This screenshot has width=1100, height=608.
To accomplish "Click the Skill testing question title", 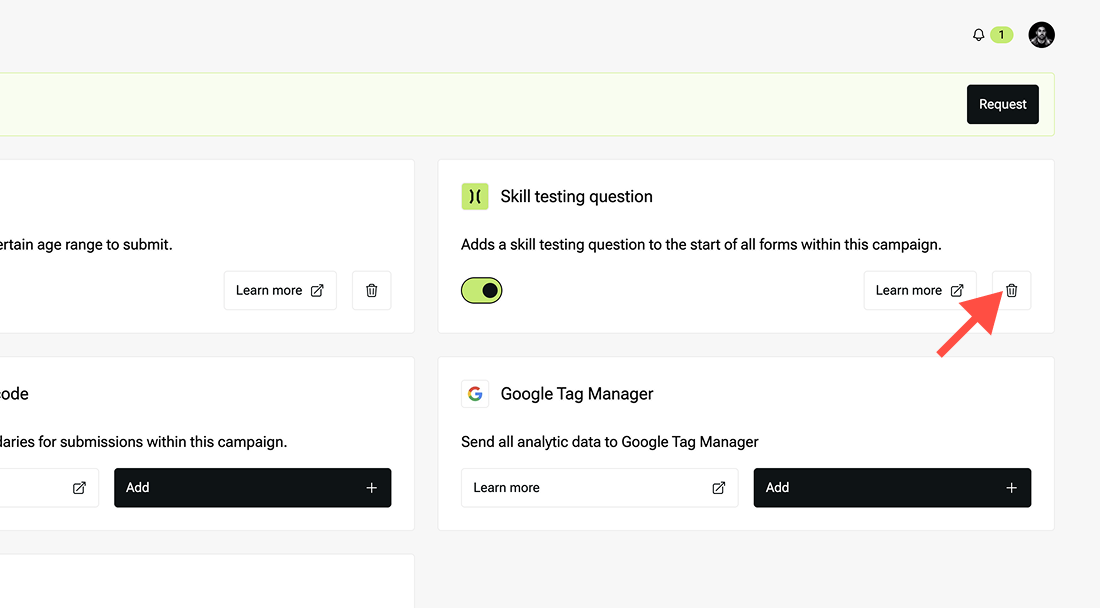I will [x=576, y=197].
